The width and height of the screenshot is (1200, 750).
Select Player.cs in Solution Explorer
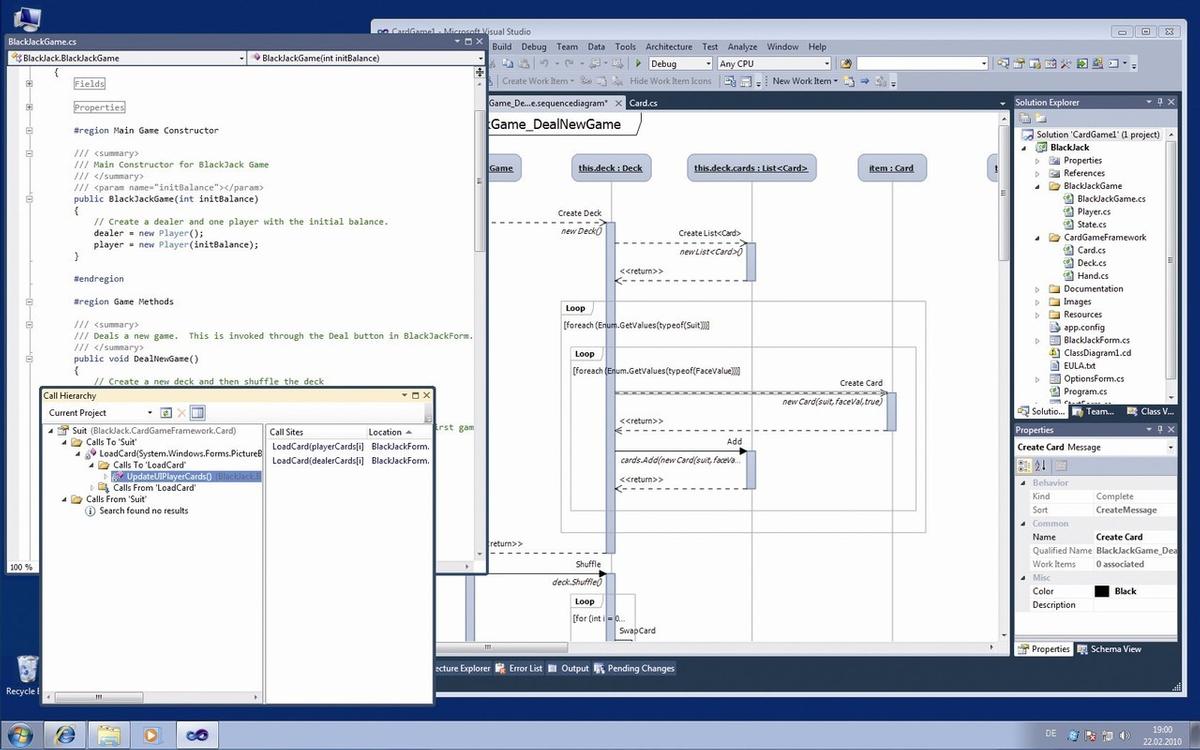1086,212
